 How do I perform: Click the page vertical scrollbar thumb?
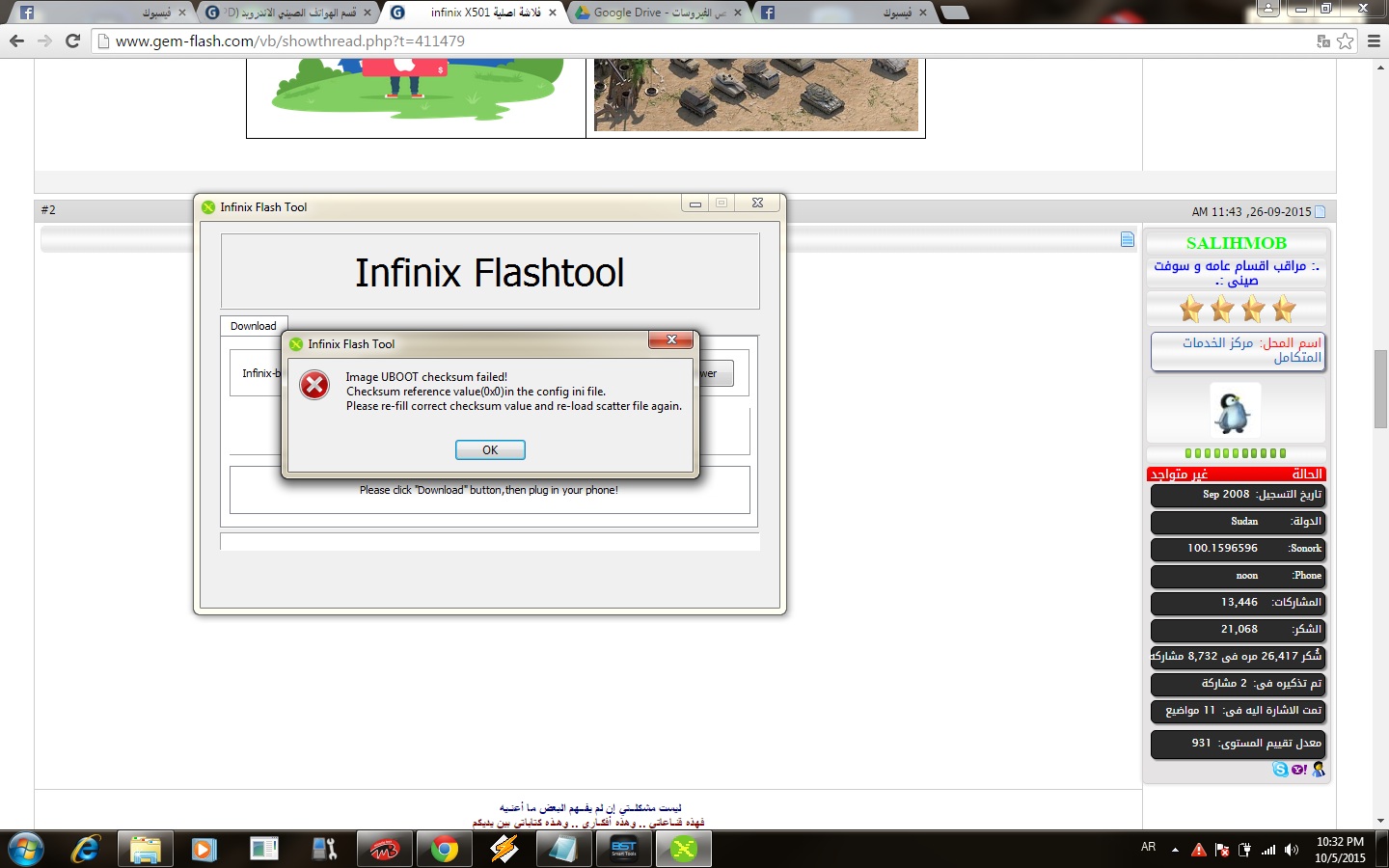pos(1380,389)
